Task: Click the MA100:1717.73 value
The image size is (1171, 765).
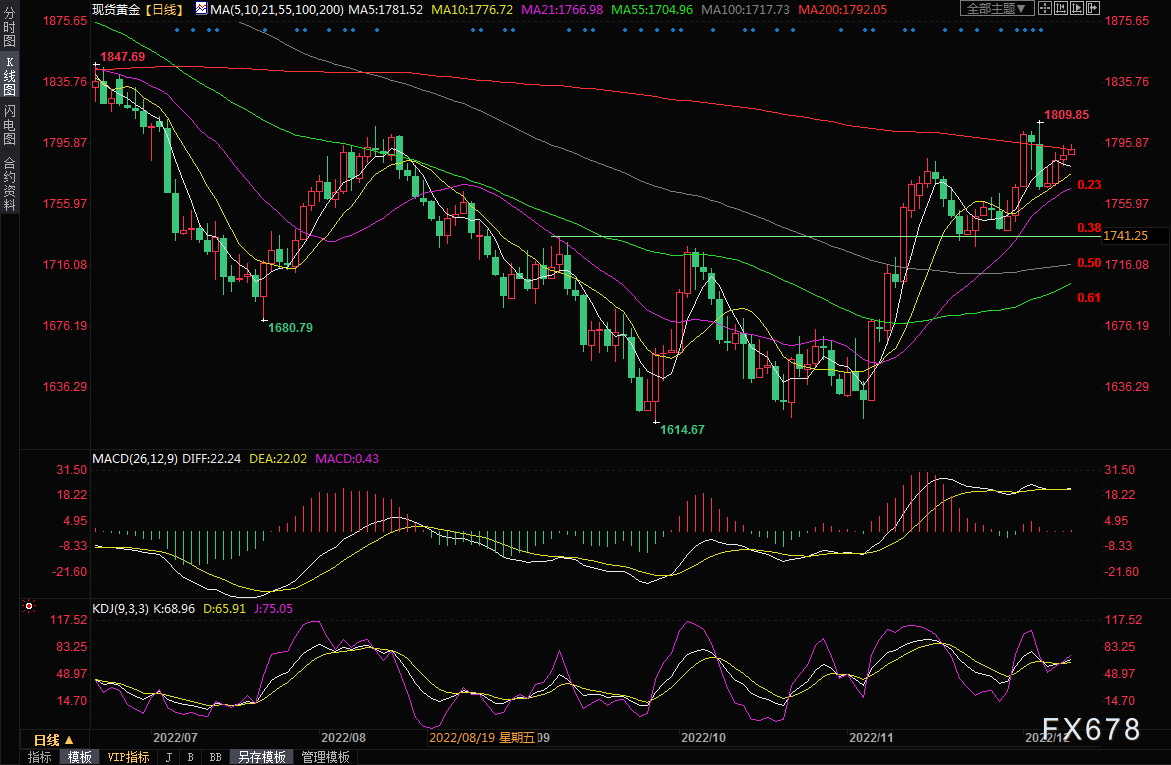Action: [745, 10]
